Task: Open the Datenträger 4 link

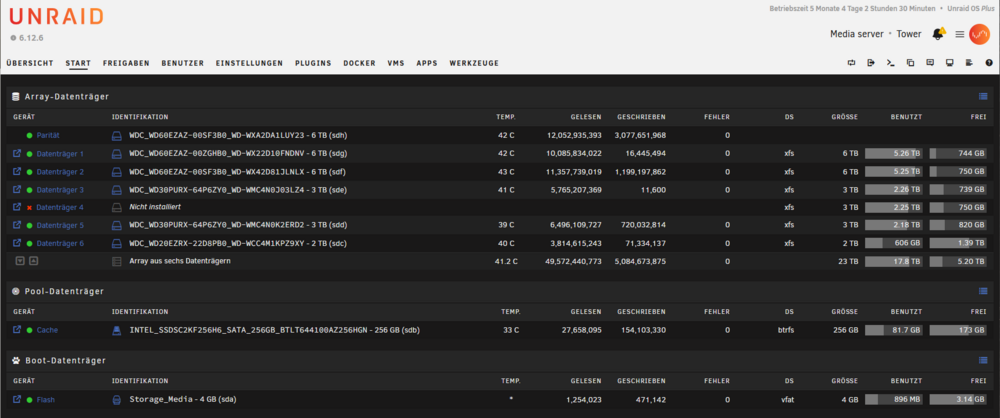Action: [x=60, y=207]
